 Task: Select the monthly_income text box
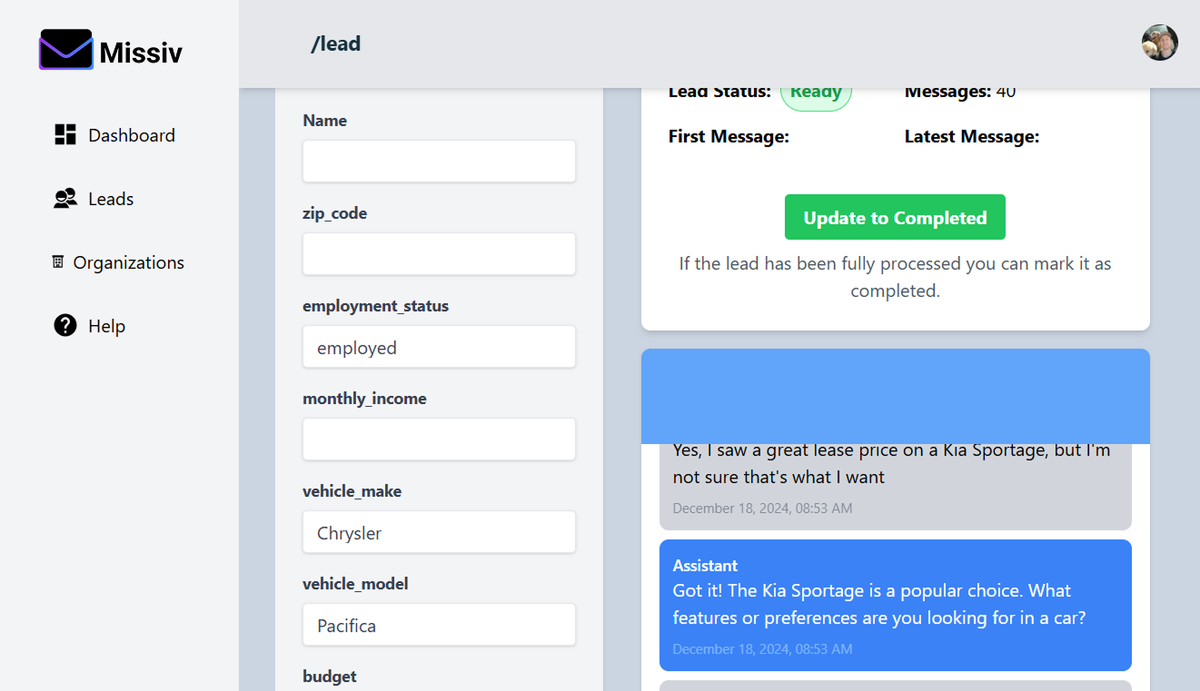(439, 439)
